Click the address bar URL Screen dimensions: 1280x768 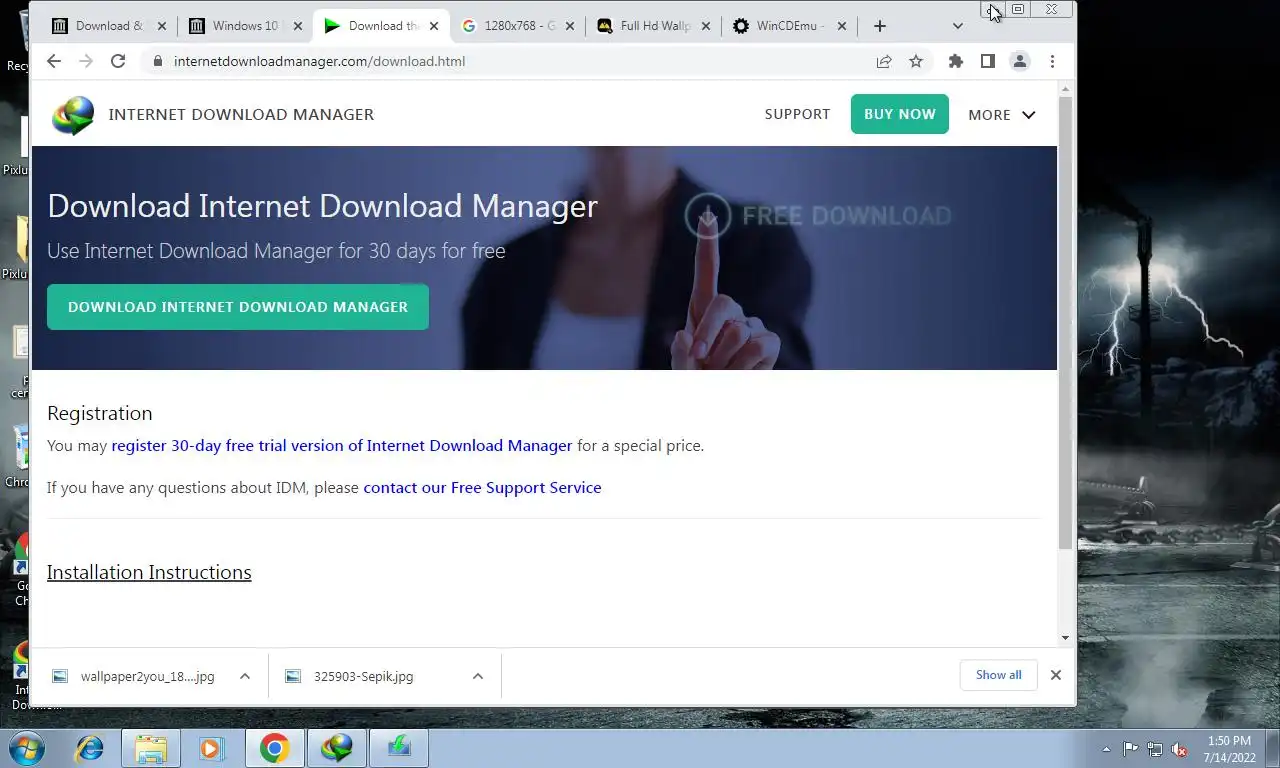[319, 61]
